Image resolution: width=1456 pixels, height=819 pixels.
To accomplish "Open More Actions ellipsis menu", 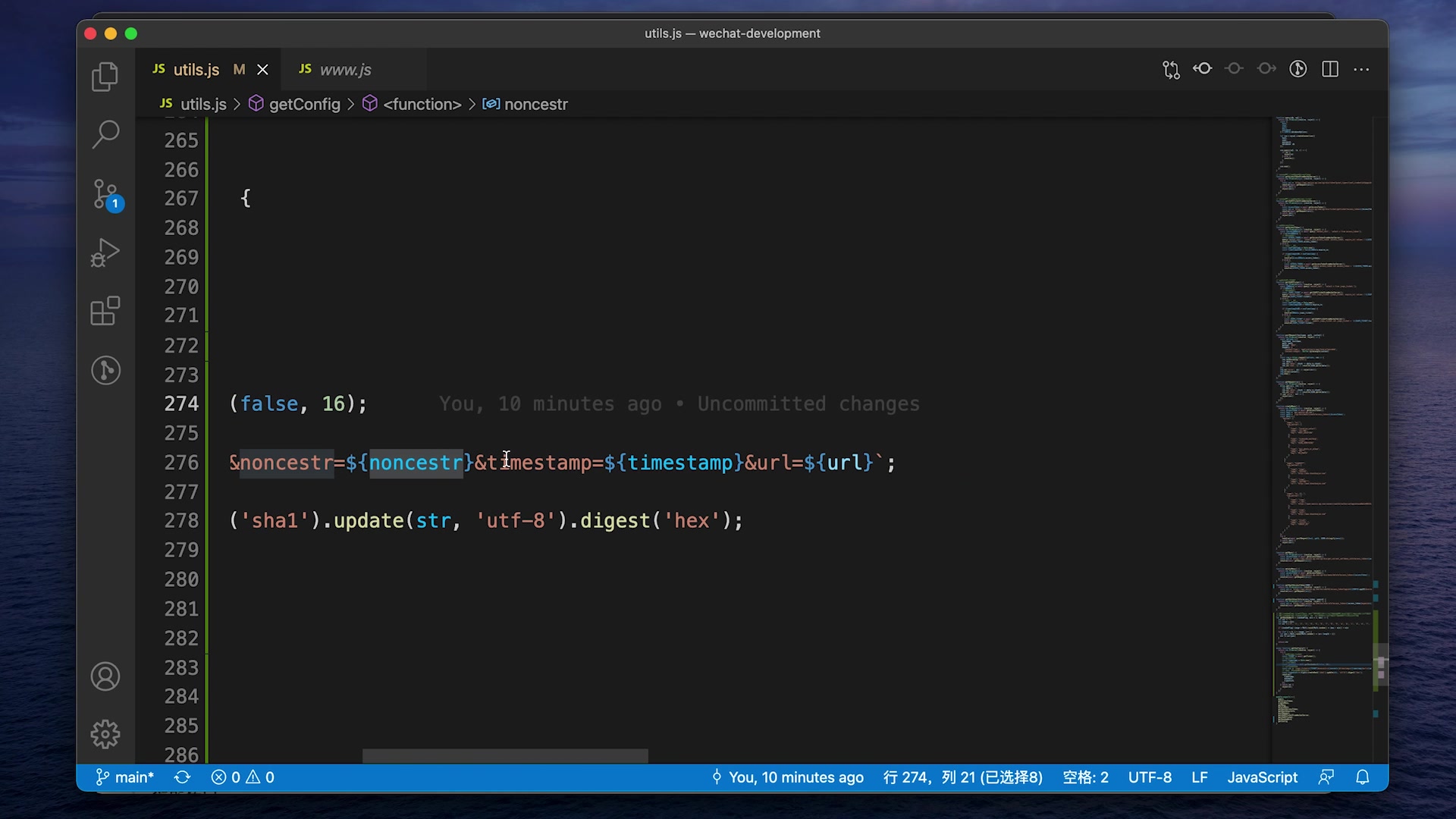I will coord(1362,69).
